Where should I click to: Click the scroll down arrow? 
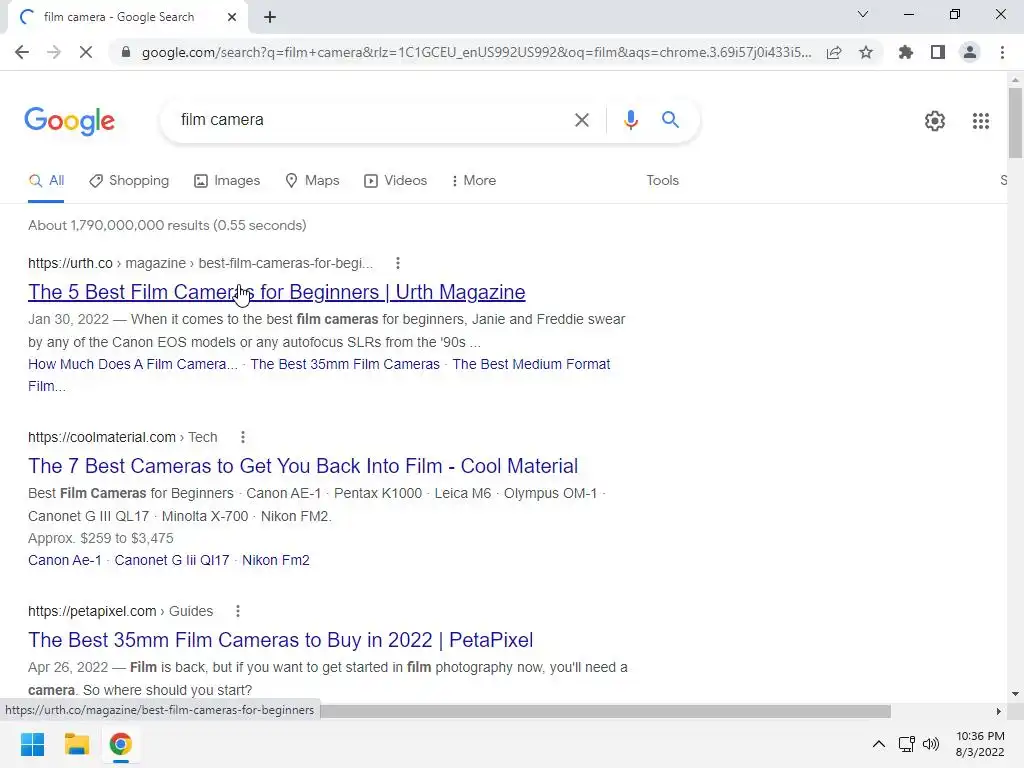tap(1015, 694)
